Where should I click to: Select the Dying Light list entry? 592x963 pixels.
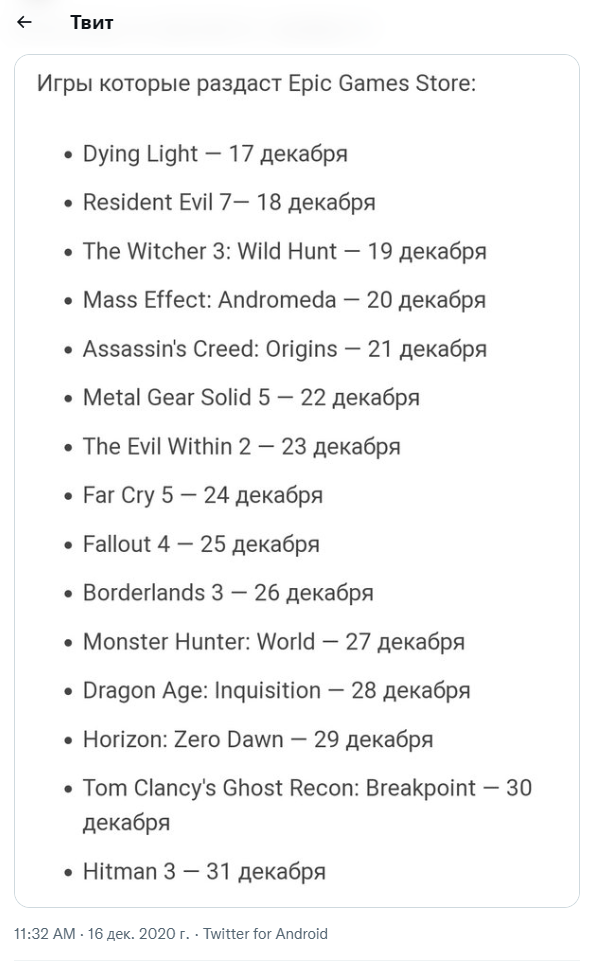(215, 154)
